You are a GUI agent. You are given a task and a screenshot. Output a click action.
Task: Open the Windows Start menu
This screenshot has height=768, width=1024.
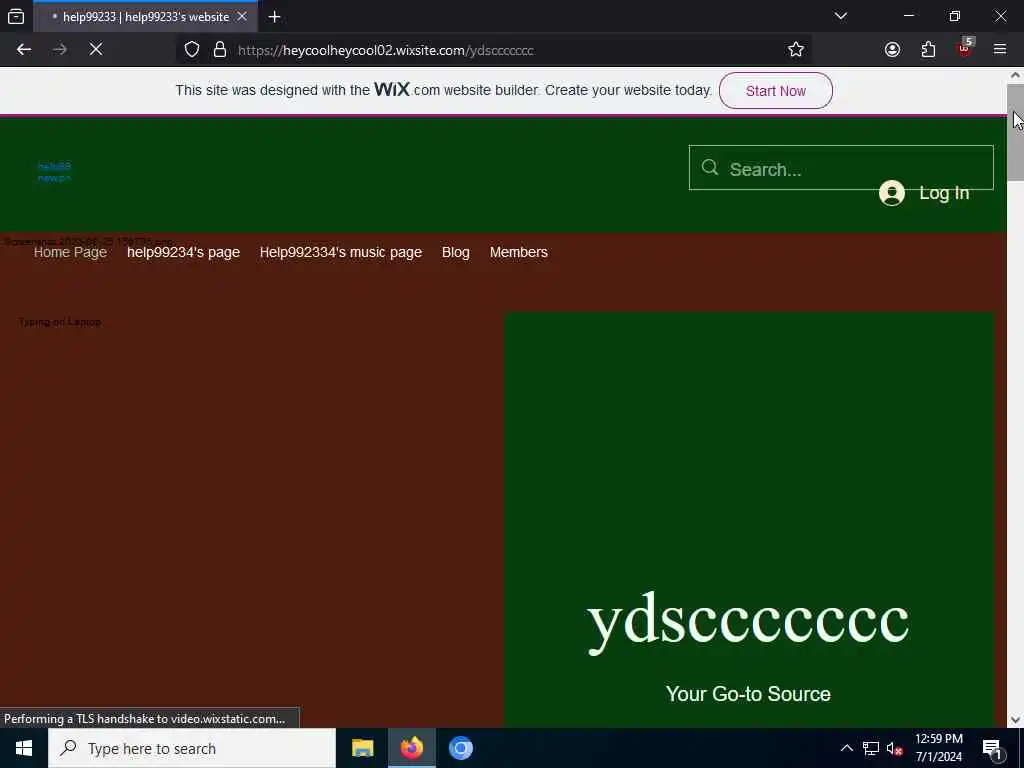(x=24, y=748)
